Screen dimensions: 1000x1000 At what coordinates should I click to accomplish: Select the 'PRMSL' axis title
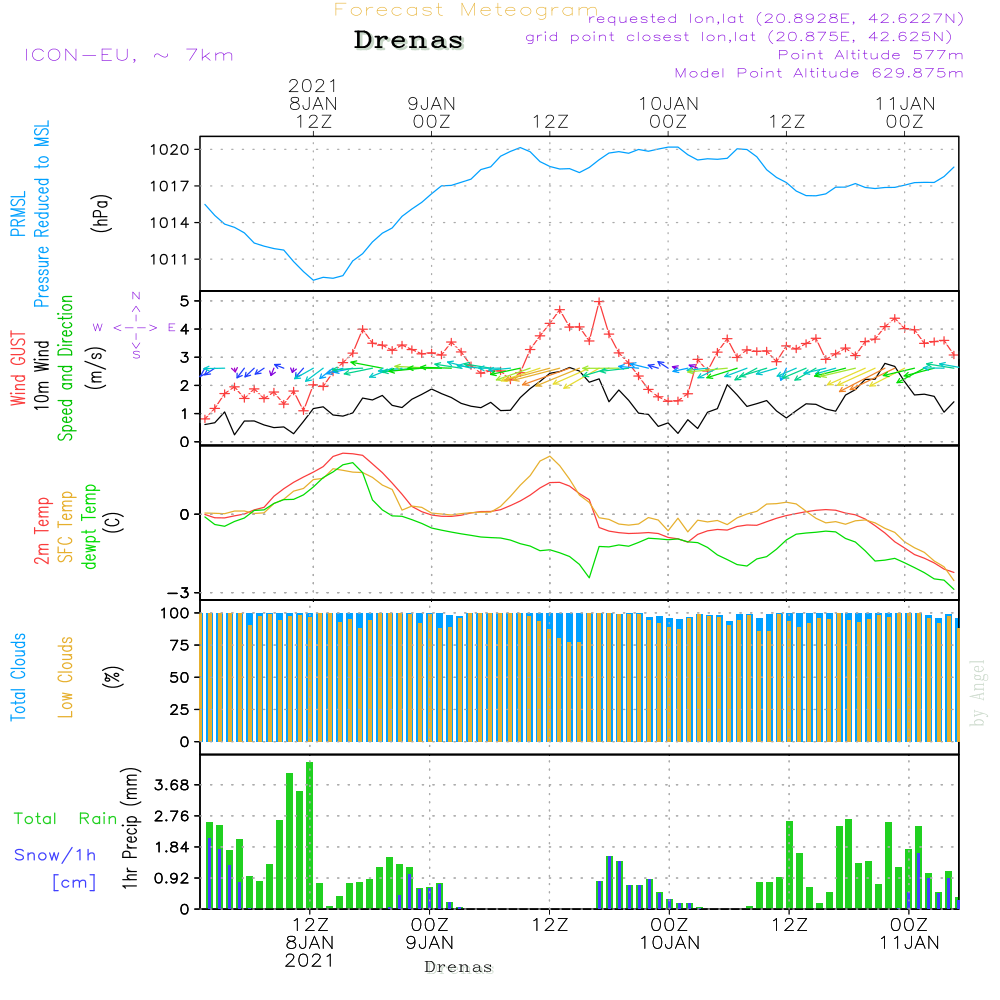click(18, 214)
